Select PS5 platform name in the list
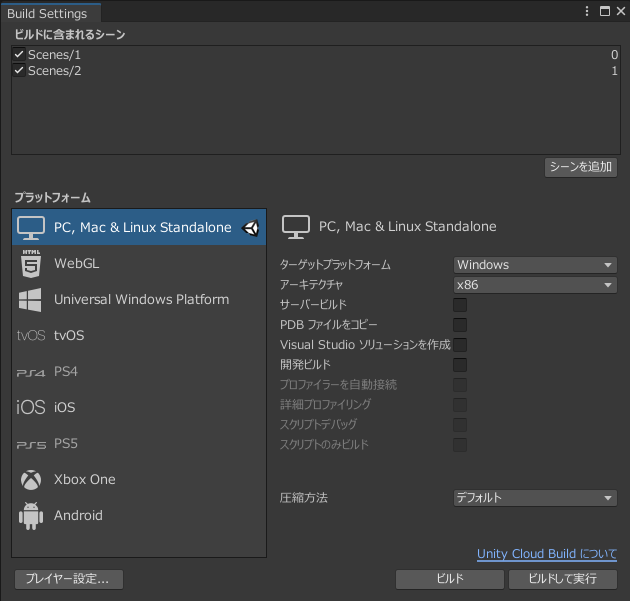The width and height of the screenshot is (630, 601). [x=65, y=444]
